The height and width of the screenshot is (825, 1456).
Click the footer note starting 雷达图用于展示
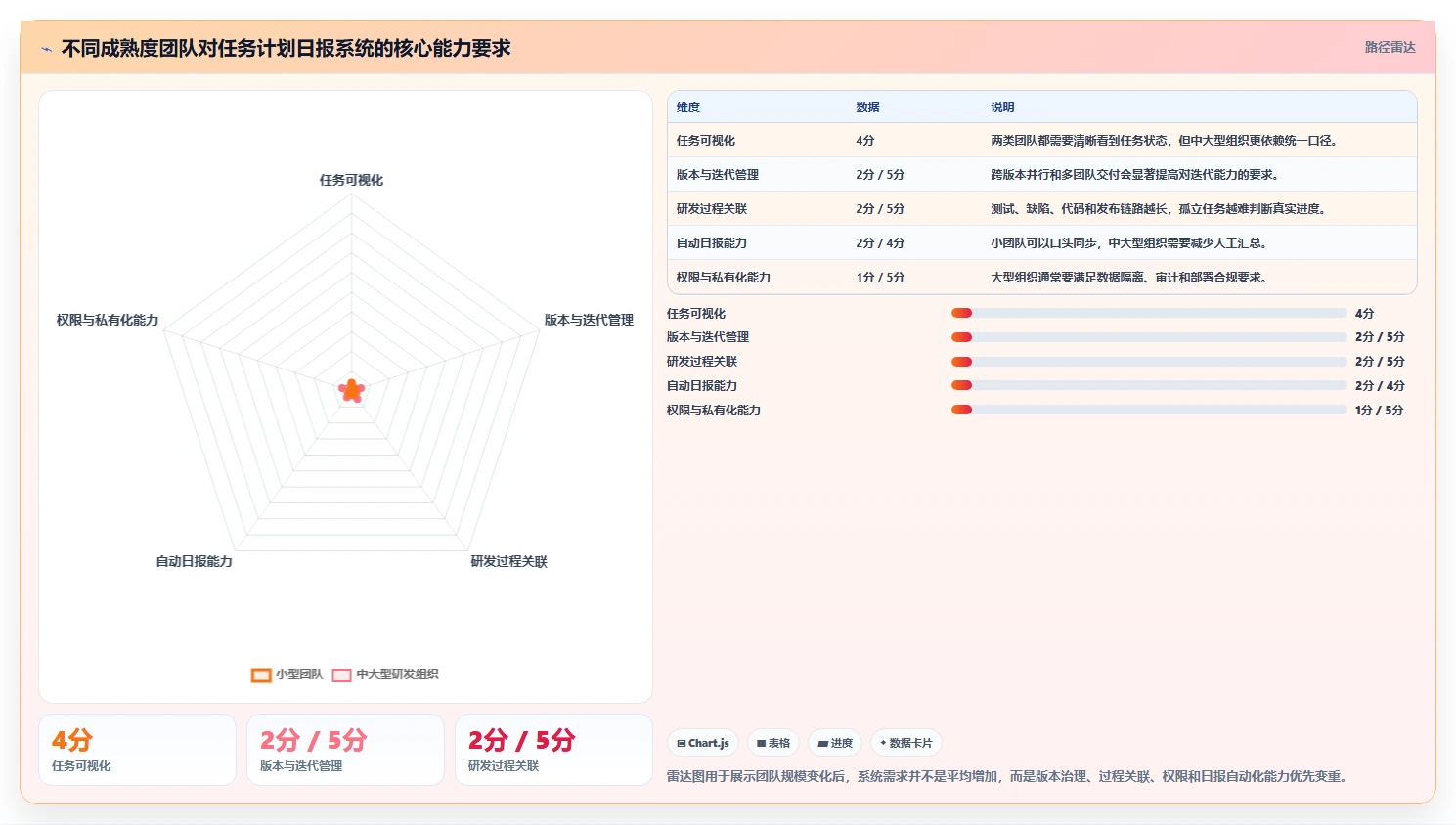point(1009,777)
